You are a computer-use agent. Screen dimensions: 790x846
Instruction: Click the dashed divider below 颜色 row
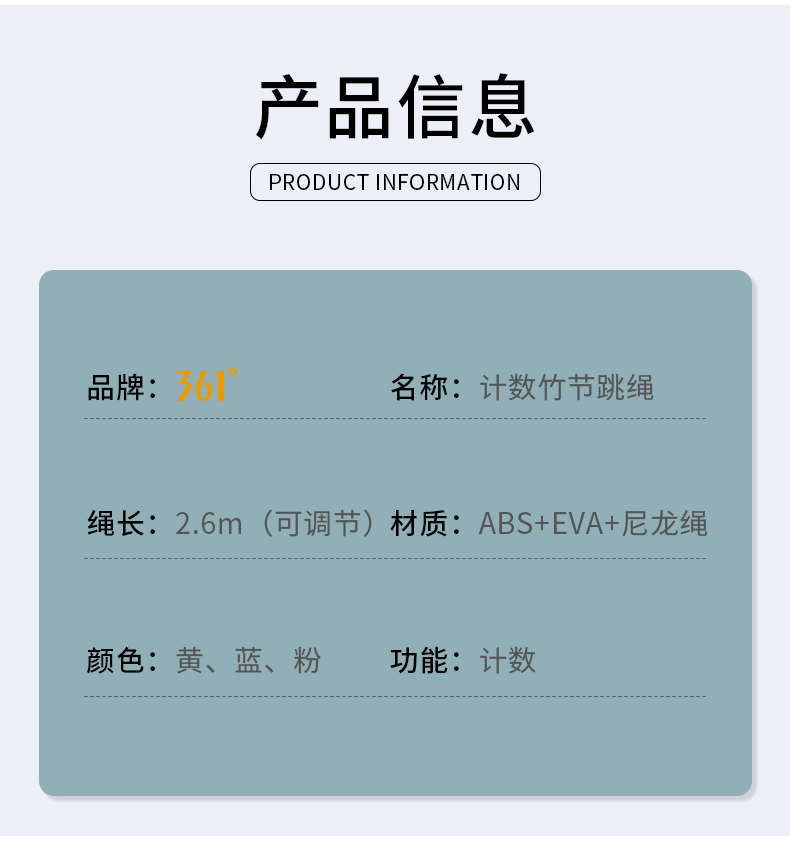(x=395, y=696)
